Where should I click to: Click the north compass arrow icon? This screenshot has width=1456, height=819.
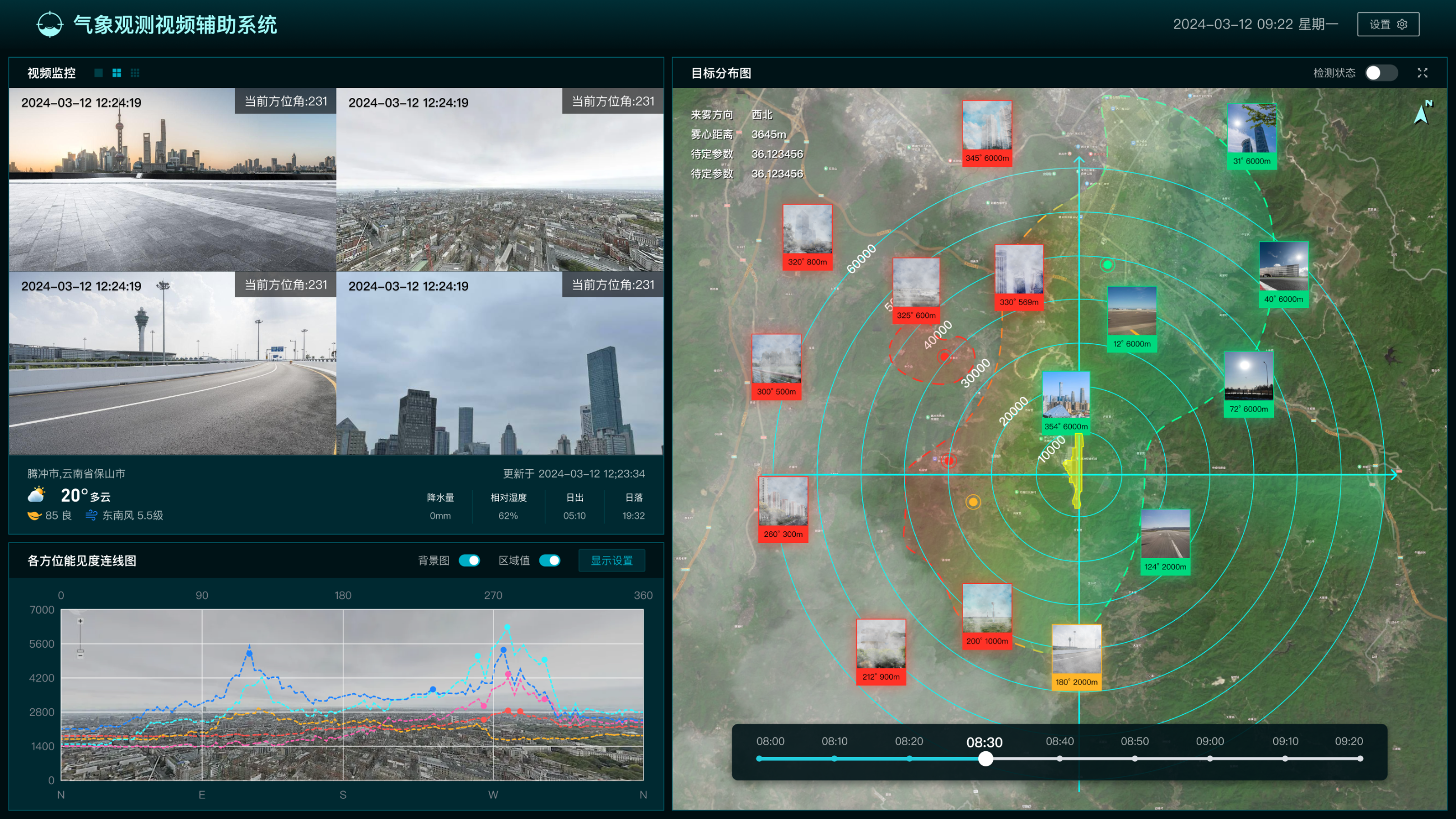pos(1422,113)
